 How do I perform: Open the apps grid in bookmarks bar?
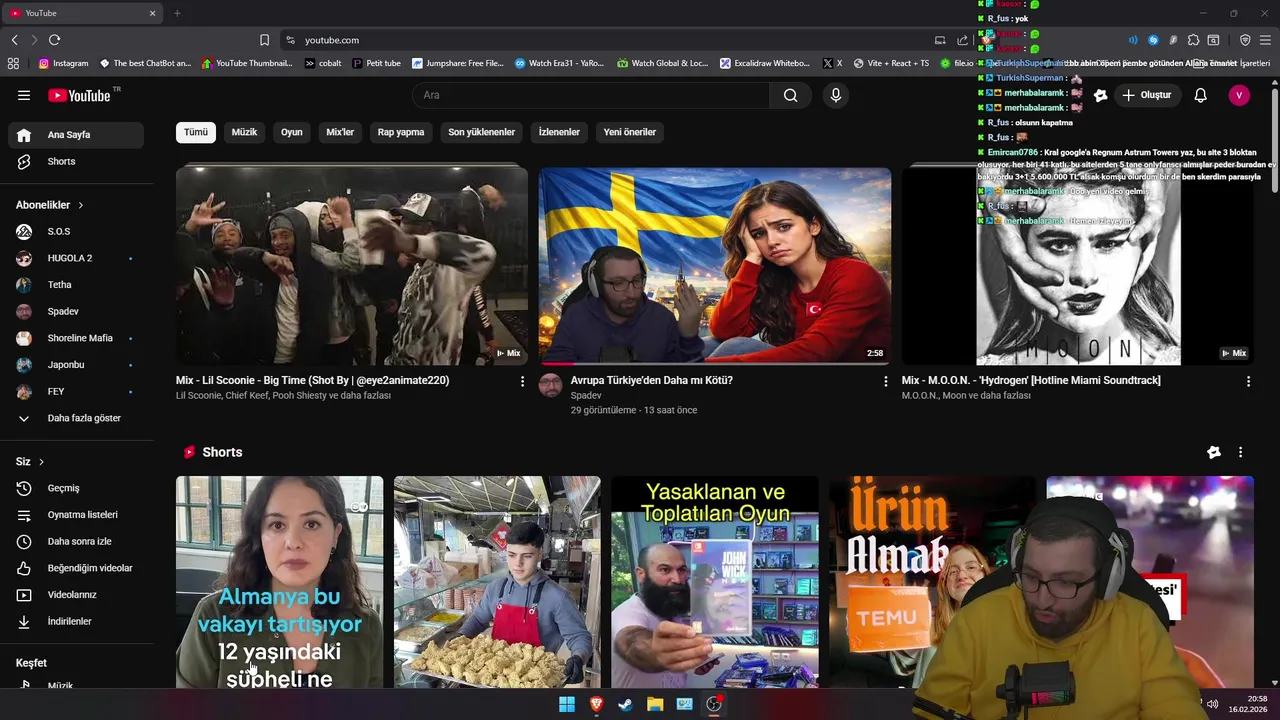point(13,63)
